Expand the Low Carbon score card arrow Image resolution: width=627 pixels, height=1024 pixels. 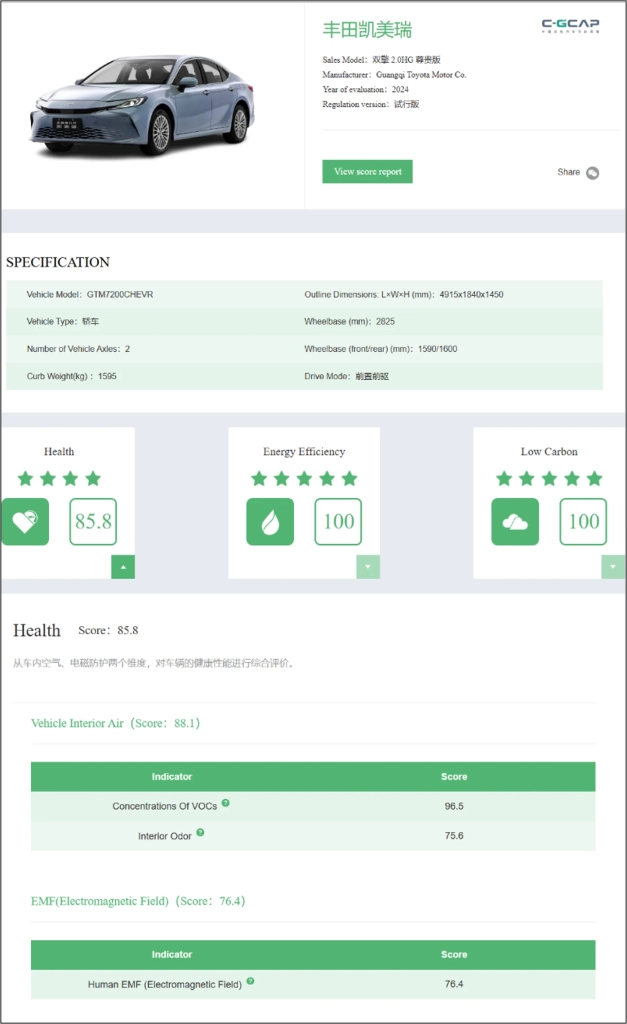613,567
